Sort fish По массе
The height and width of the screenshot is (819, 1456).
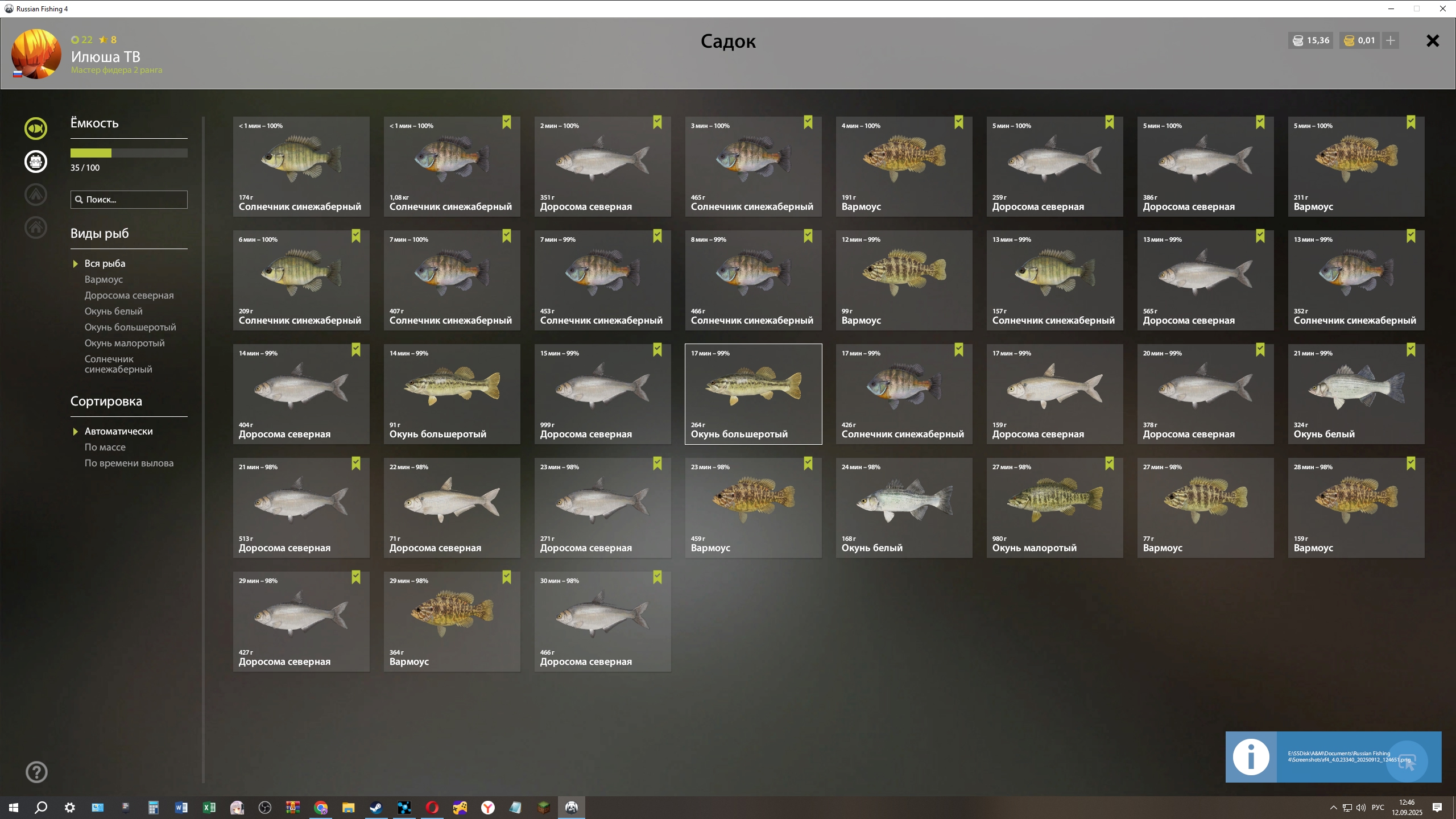pyautogui.click(x=105, y=447)
